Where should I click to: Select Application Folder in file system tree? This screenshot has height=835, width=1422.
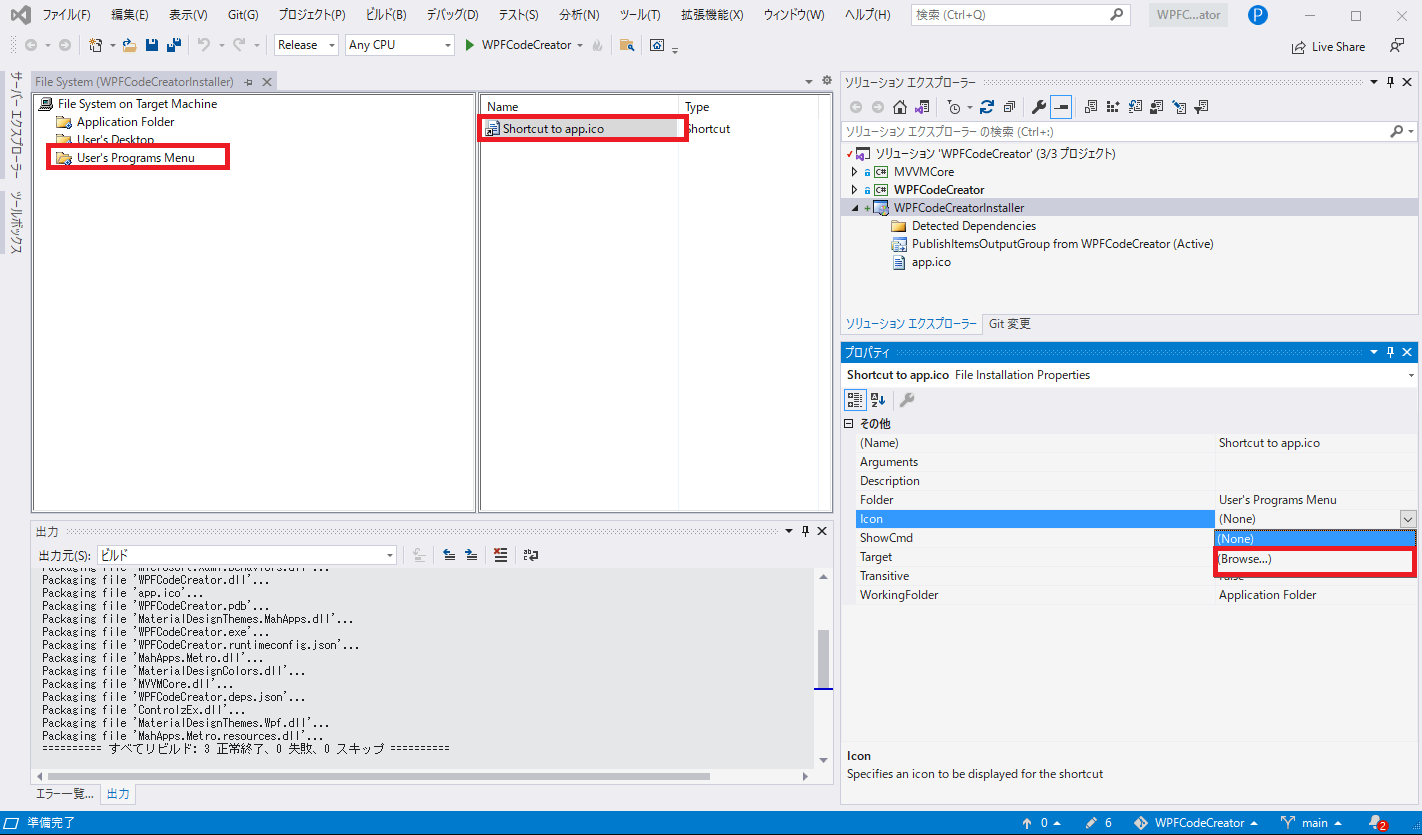click(x=125, y=122)
